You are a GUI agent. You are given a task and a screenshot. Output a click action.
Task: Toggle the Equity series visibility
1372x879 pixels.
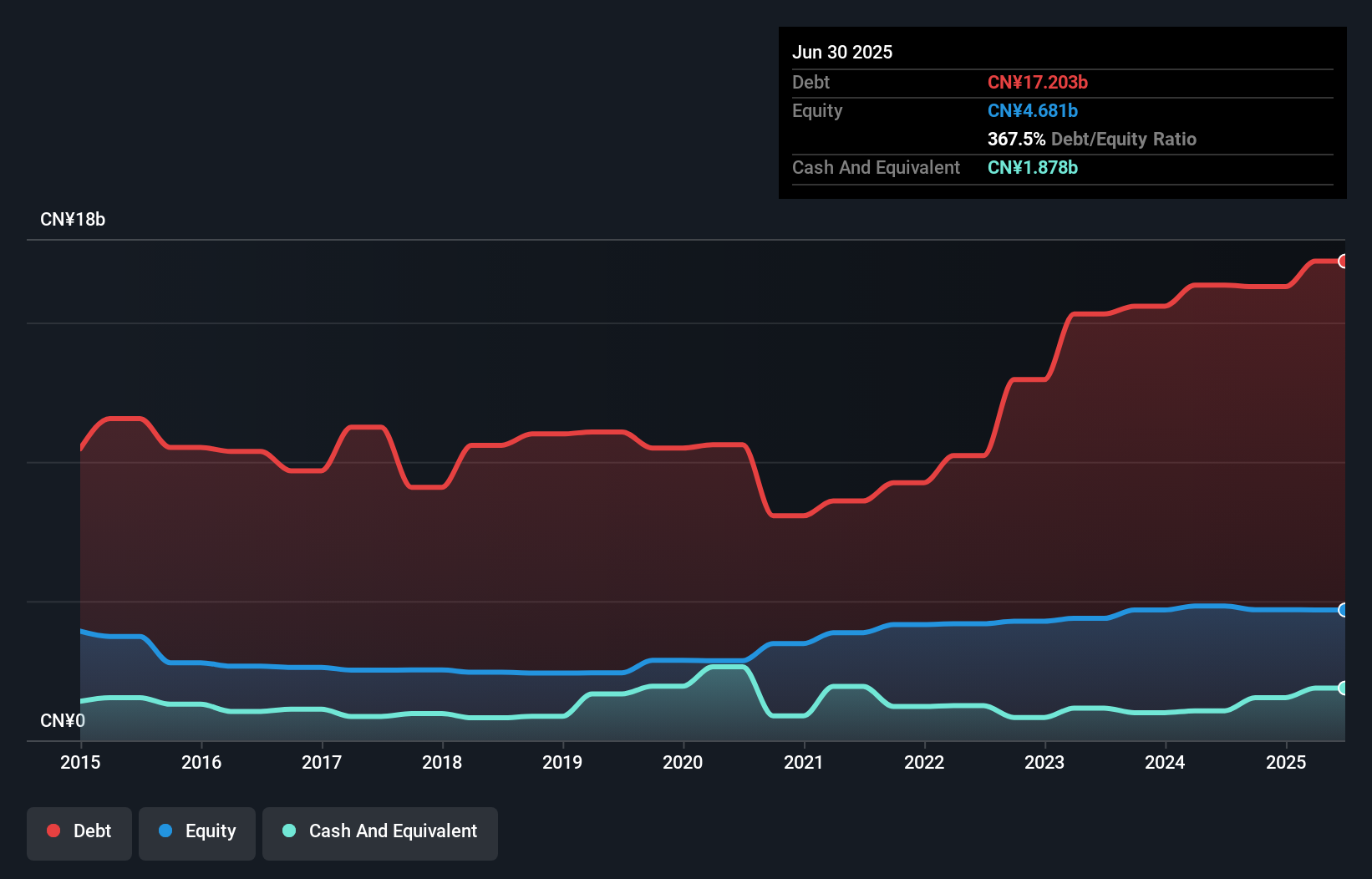pos(196,831)
